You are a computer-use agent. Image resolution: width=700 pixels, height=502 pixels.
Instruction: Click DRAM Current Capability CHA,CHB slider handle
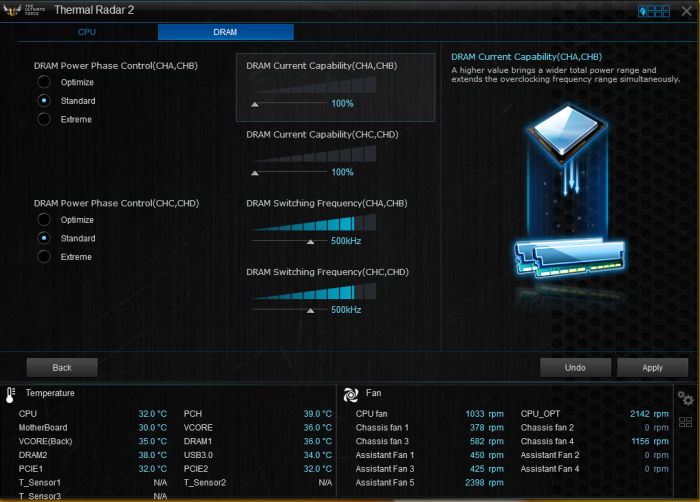(x=255, y=105)
